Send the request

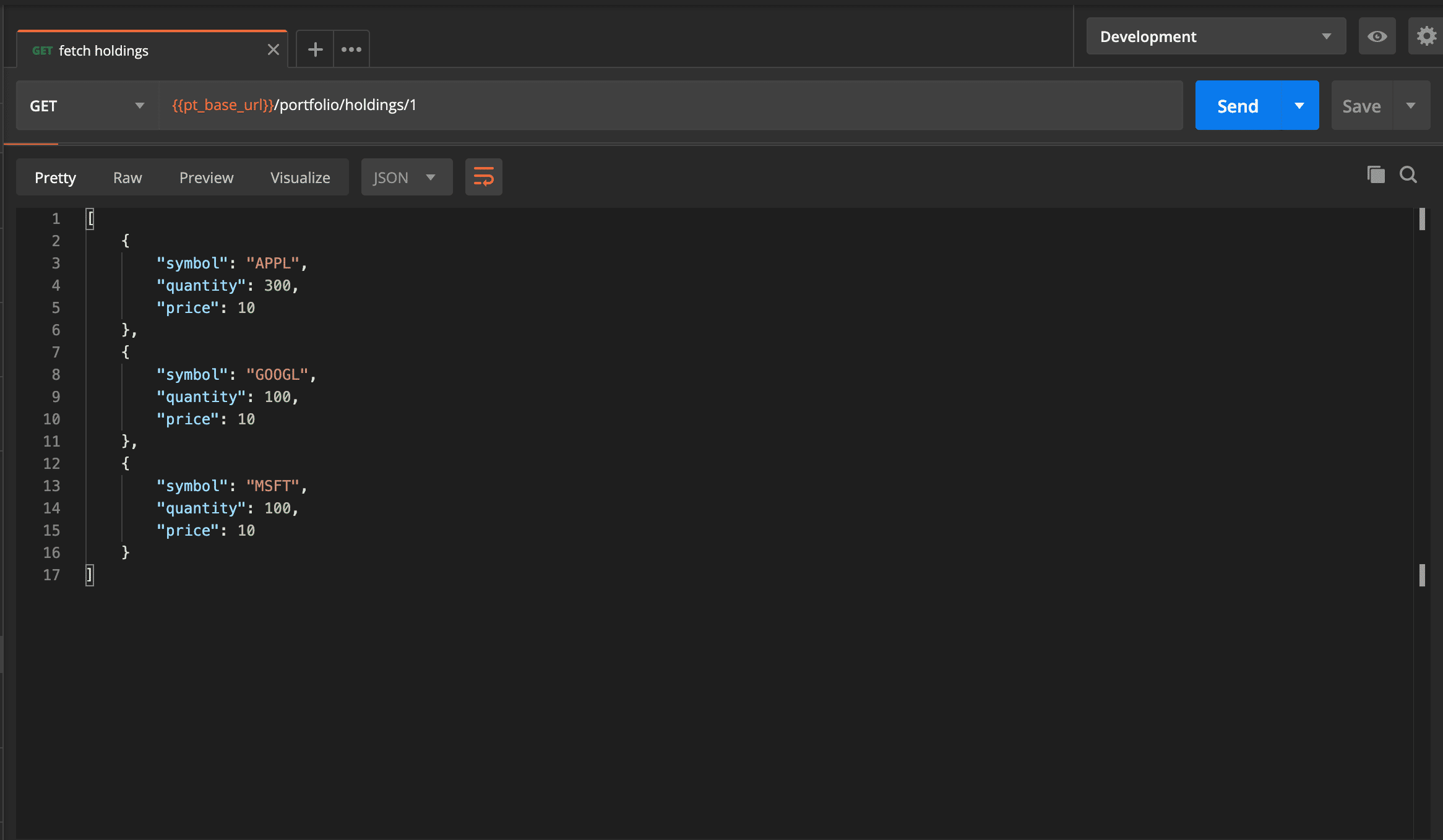pyautogui.click(x=1238, y=106)
